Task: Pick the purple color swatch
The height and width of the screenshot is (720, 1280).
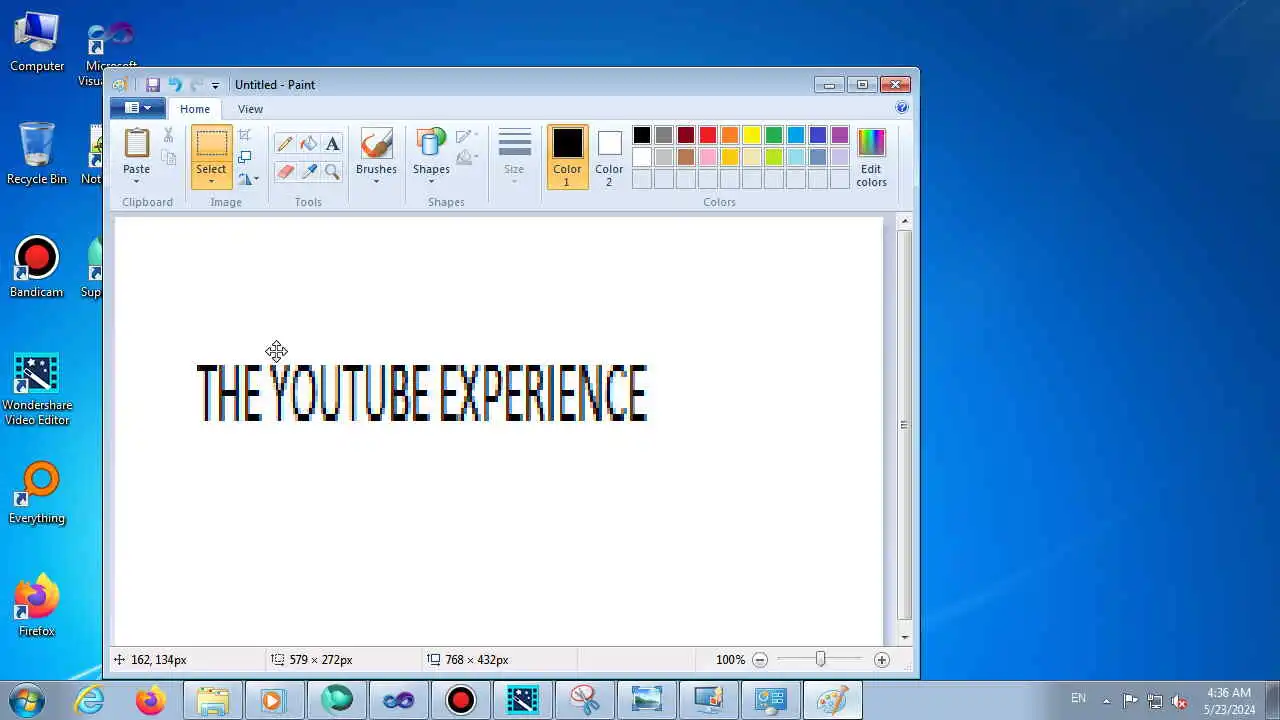Action: pos(840,135)
